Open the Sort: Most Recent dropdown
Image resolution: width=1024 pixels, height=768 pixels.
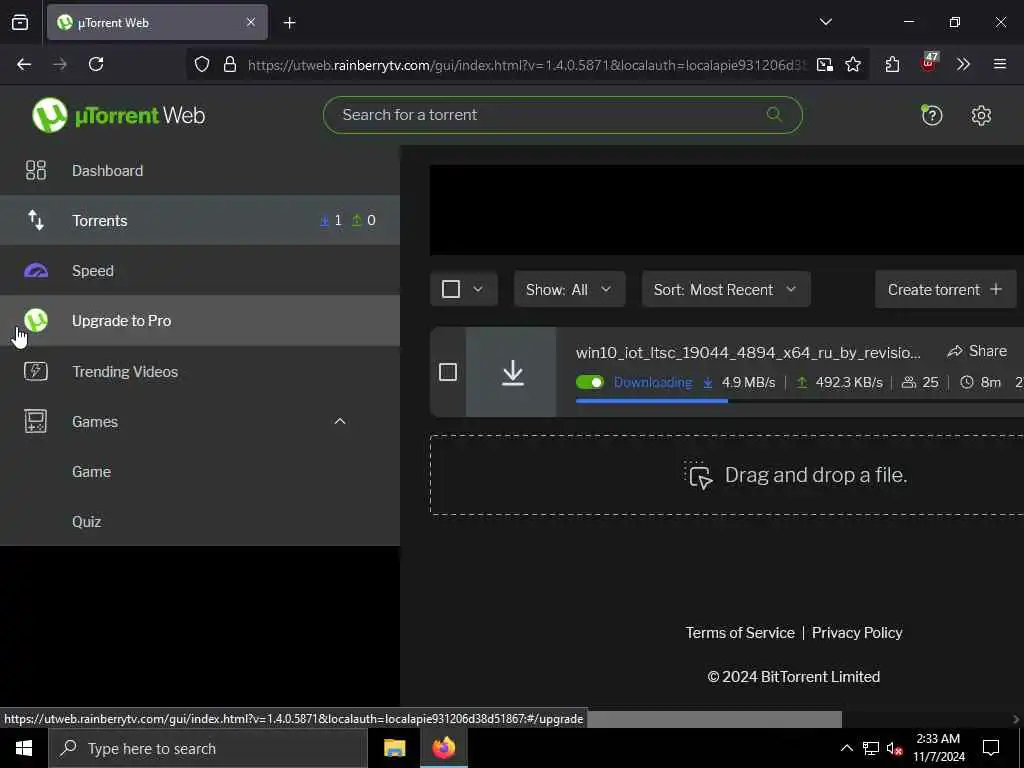pos(726,289)
